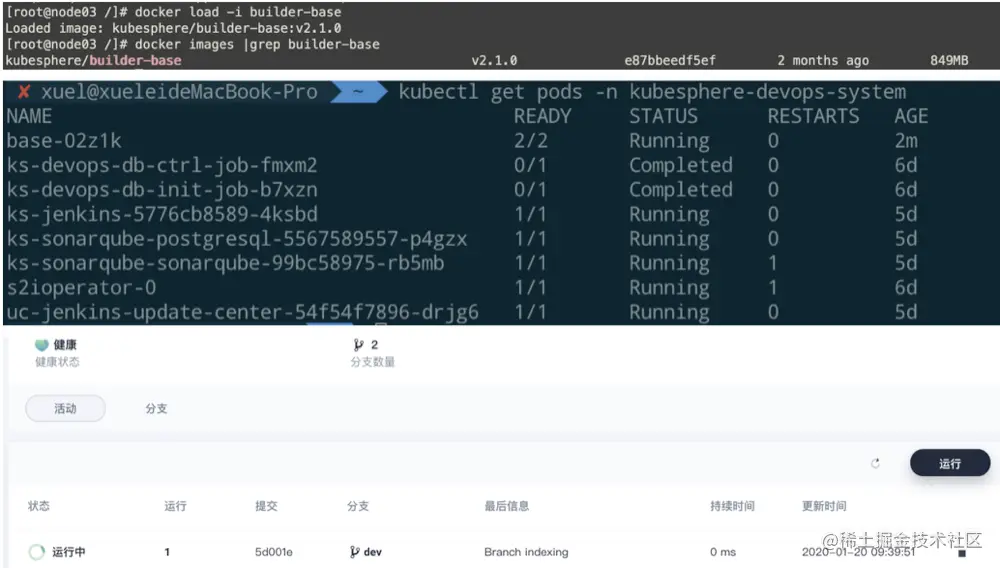Screen dimensions: 1000x568
Task: Click pod uc-jenkins-update-center-54f54f7896-drjg6
Action: click(242, 312)
